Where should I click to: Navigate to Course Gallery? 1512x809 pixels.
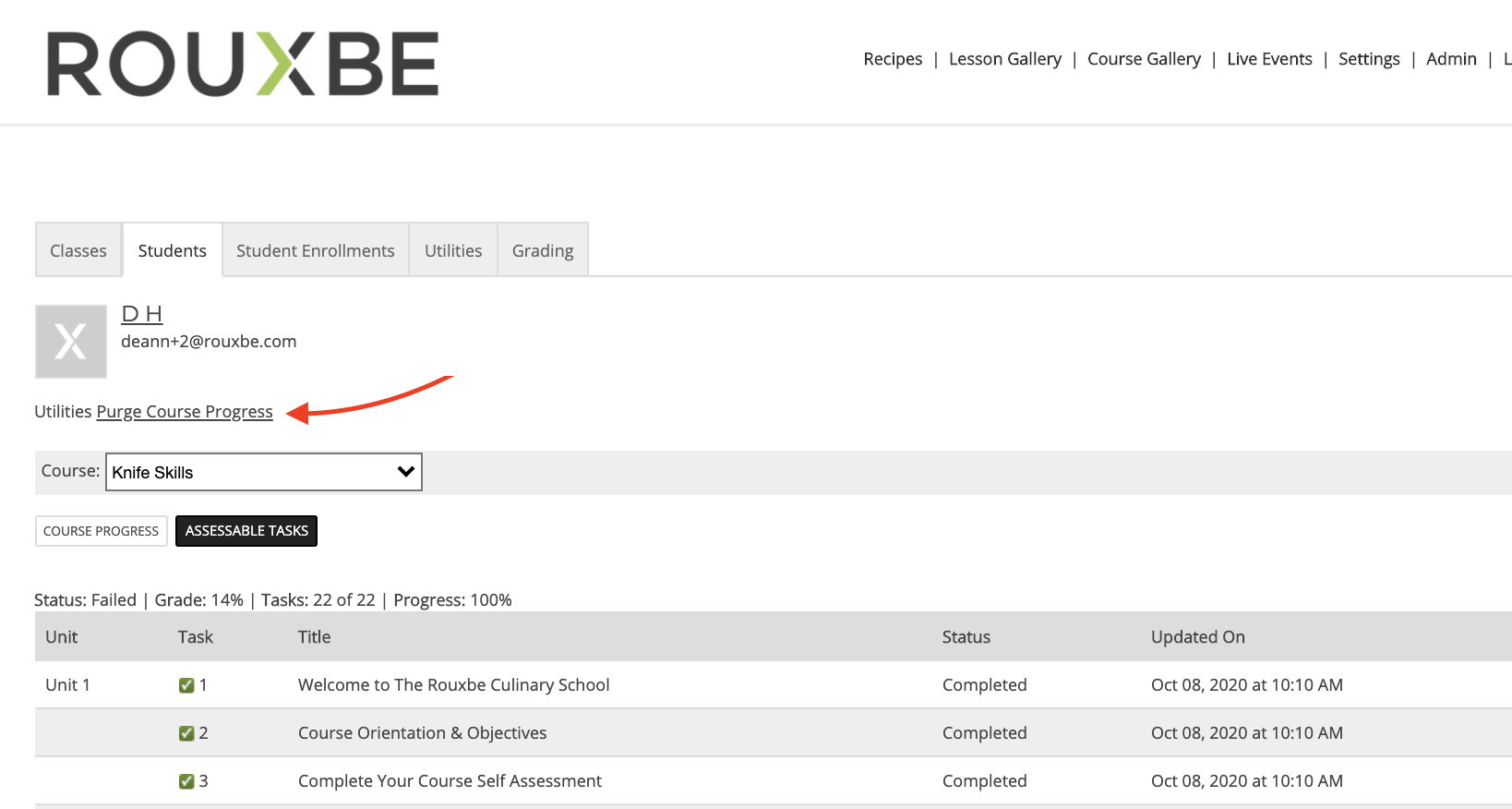tap(1144, 59)
